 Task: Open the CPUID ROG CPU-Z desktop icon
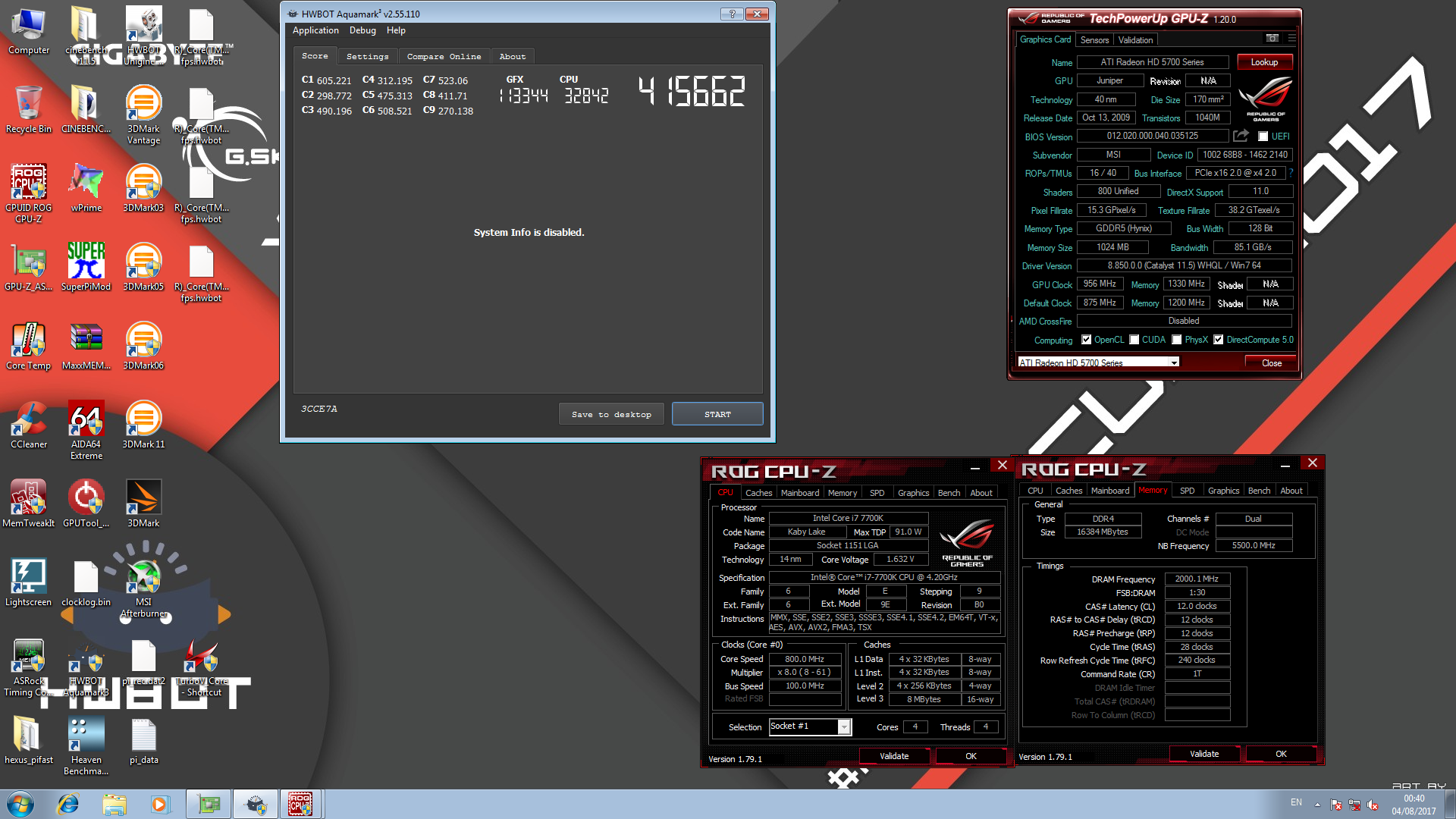coord(29,193)
